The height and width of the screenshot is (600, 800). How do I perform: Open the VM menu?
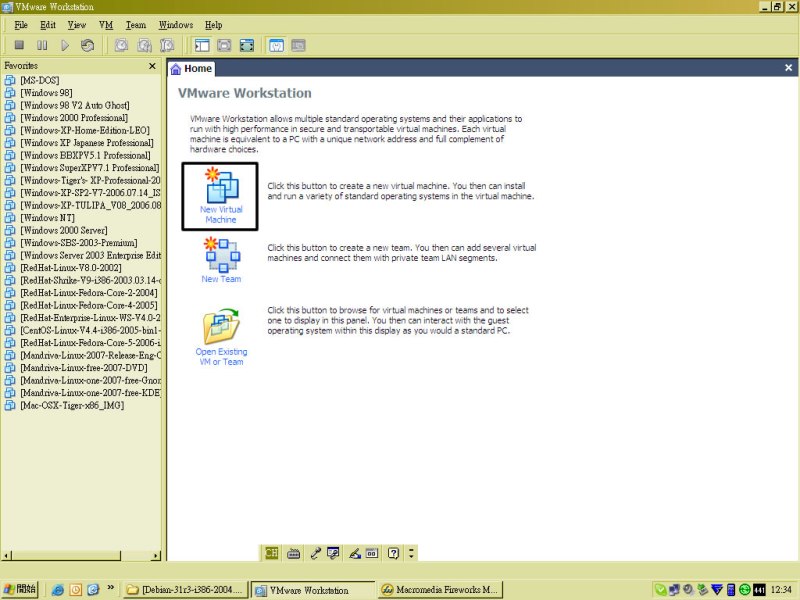(106, 25)
